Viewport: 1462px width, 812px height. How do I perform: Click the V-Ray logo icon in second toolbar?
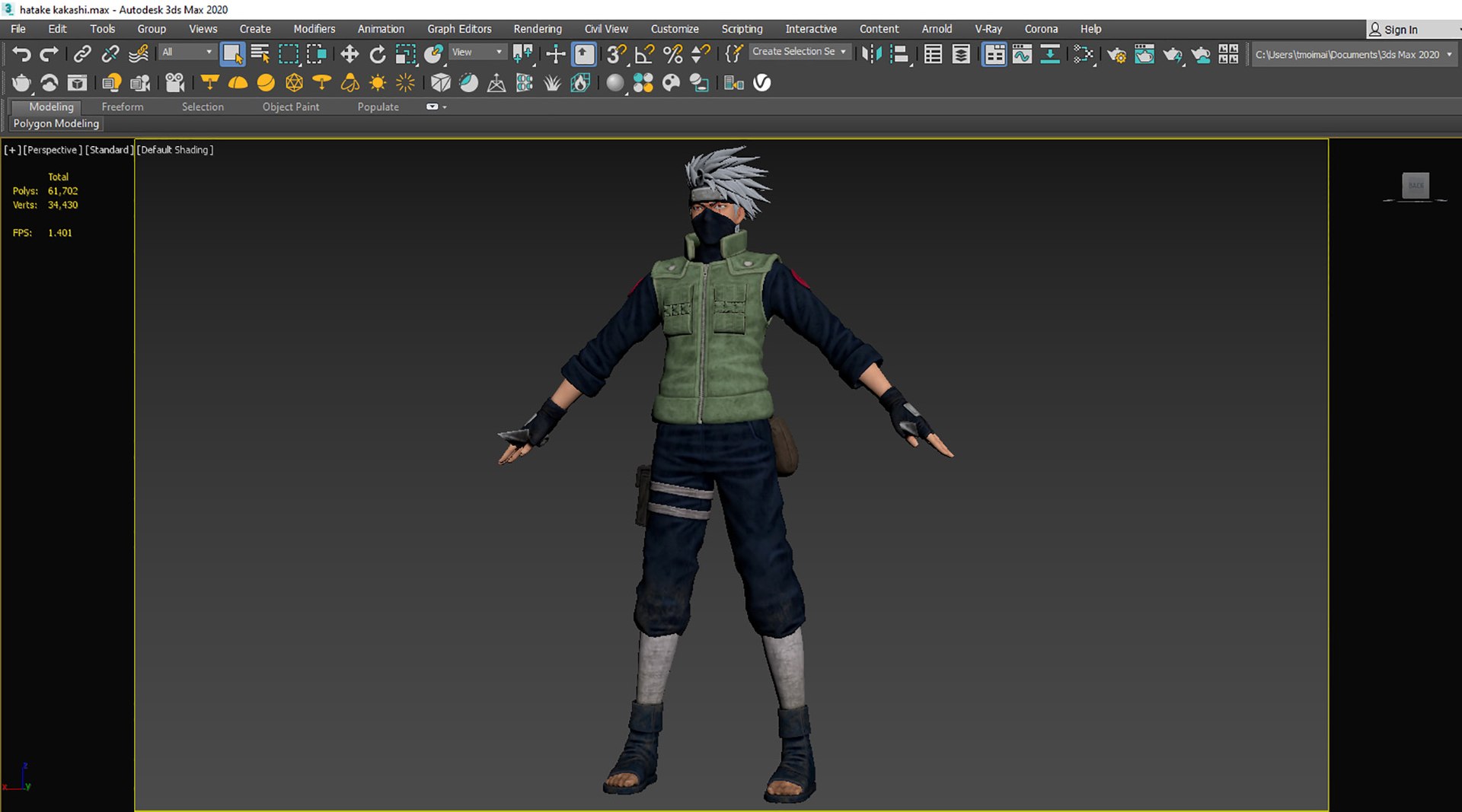pyautogui.click(x=762, y=82)
